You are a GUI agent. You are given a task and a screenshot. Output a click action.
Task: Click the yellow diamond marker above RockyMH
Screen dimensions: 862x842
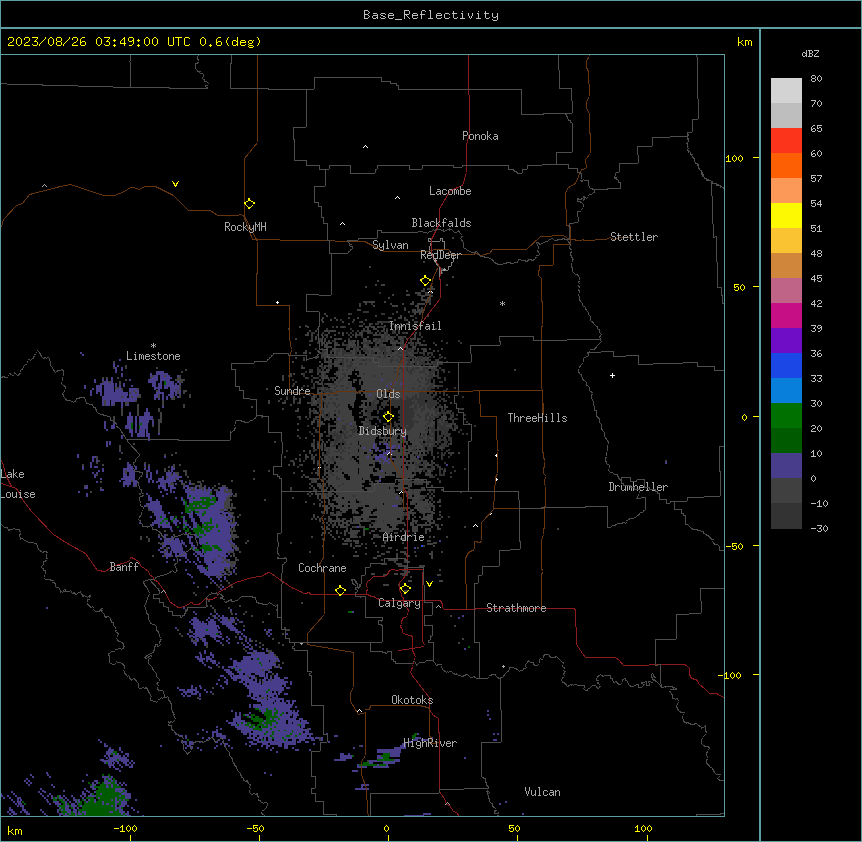(x=250, y=204)
